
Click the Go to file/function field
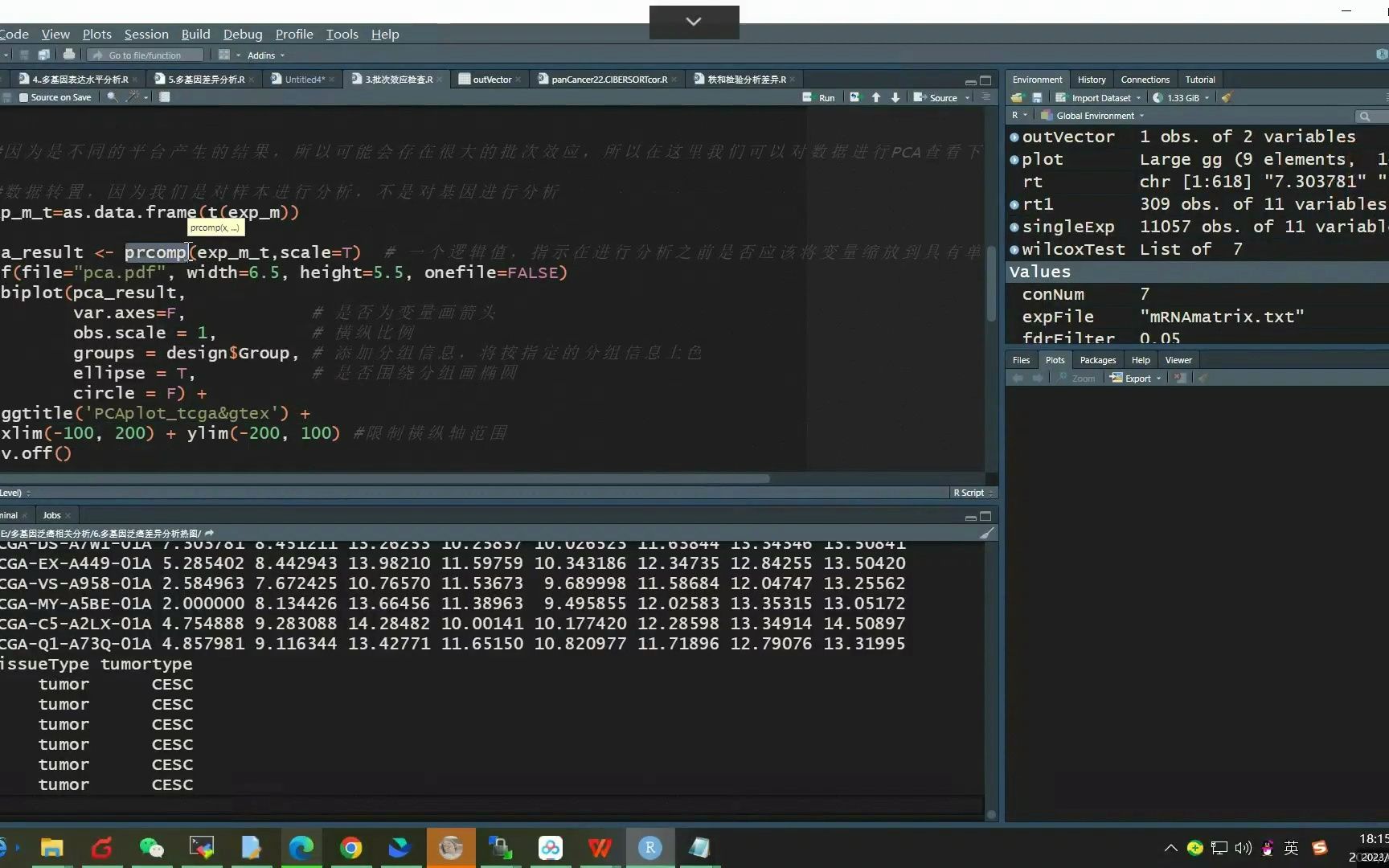pos(145,55)
